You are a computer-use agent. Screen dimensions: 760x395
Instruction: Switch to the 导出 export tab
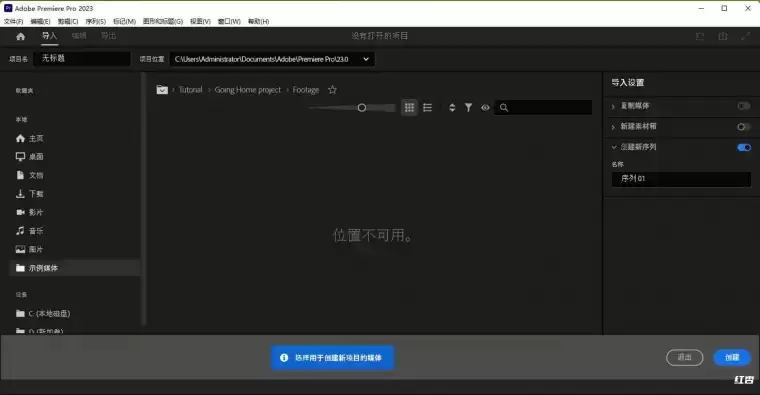click(109, 36)
